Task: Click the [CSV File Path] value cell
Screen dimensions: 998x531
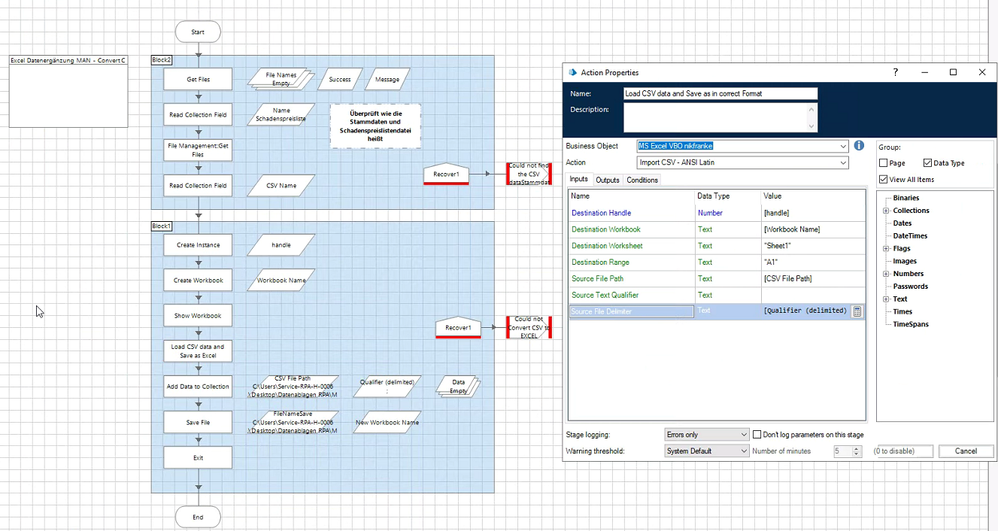Action: click(813, 279)
